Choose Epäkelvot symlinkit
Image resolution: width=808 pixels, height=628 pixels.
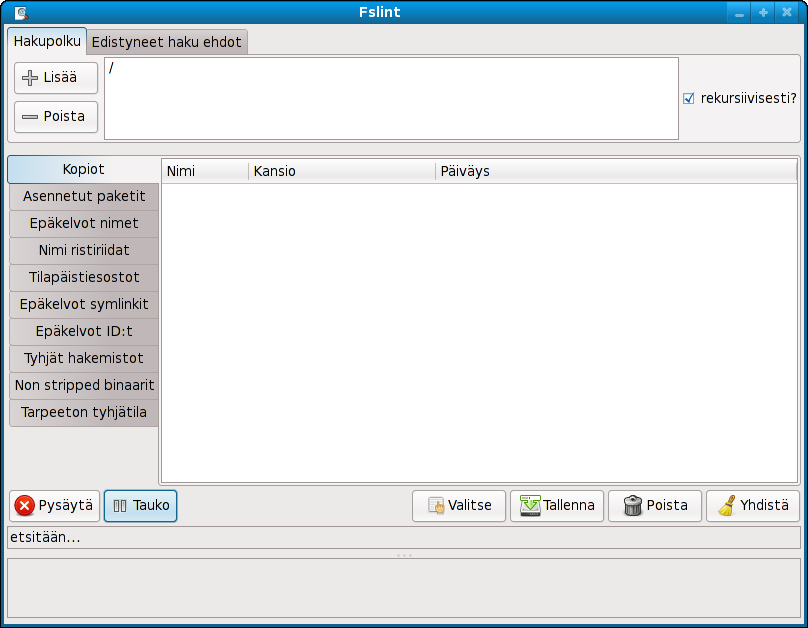click(84, 304)
